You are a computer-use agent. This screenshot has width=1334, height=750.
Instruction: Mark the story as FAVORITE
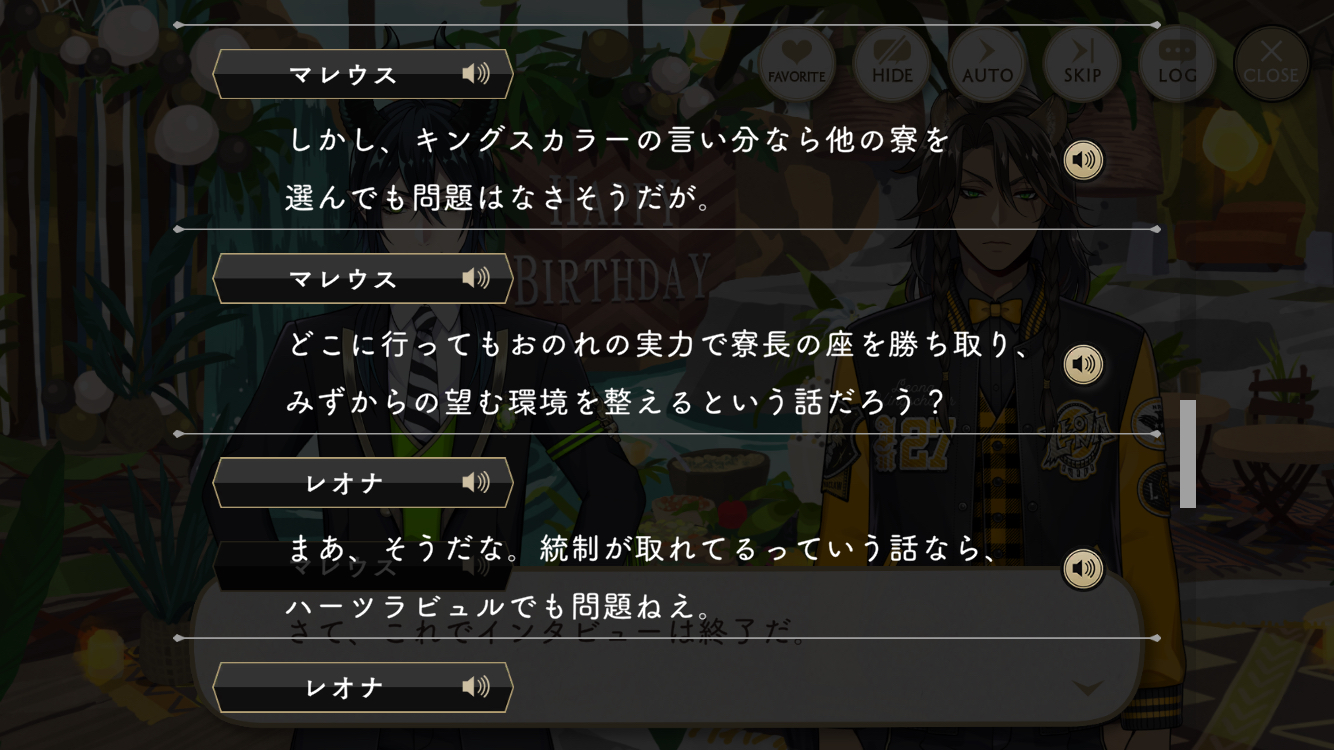tap(797, 63)
